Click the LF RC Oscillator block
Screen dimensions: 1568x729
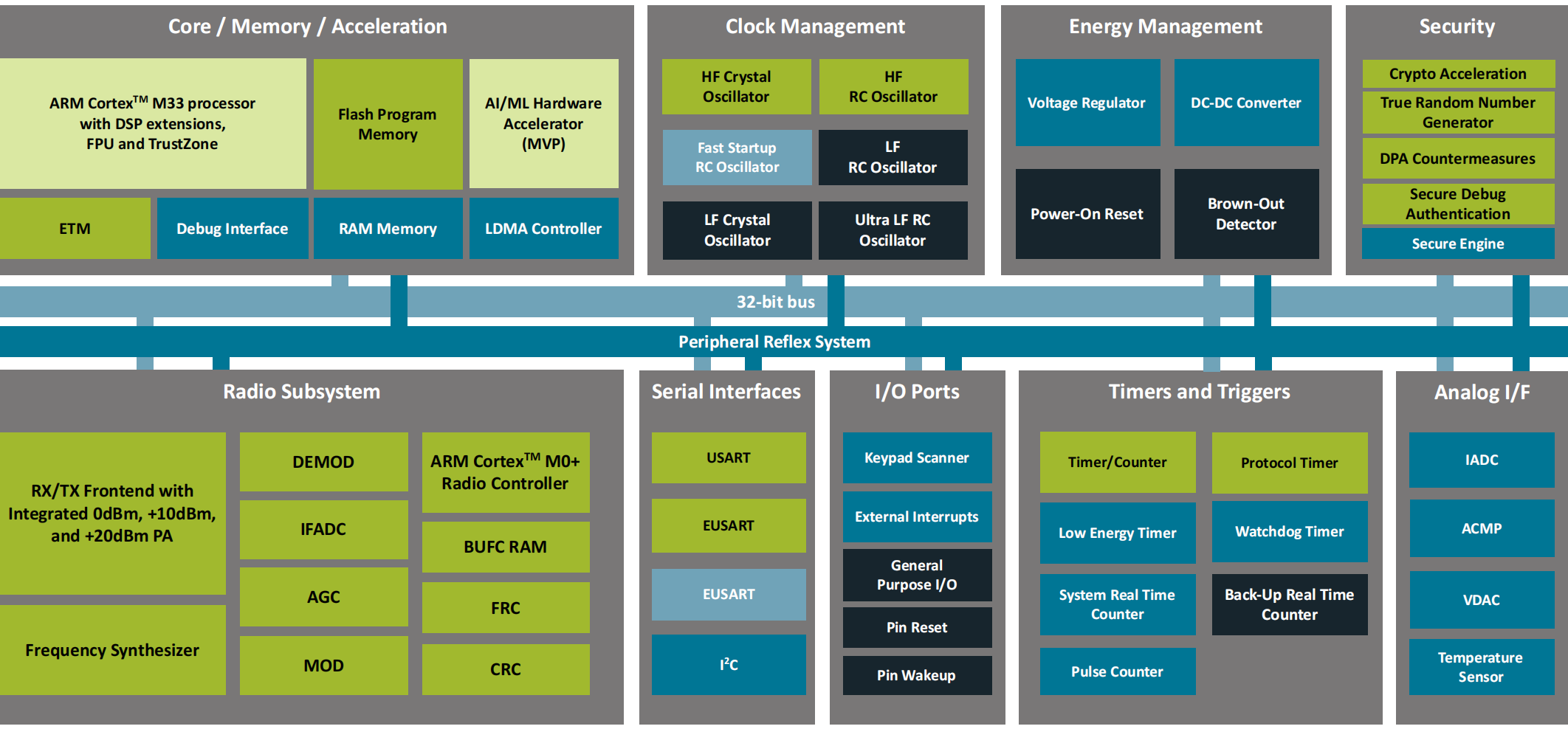(x=893, y=157)
